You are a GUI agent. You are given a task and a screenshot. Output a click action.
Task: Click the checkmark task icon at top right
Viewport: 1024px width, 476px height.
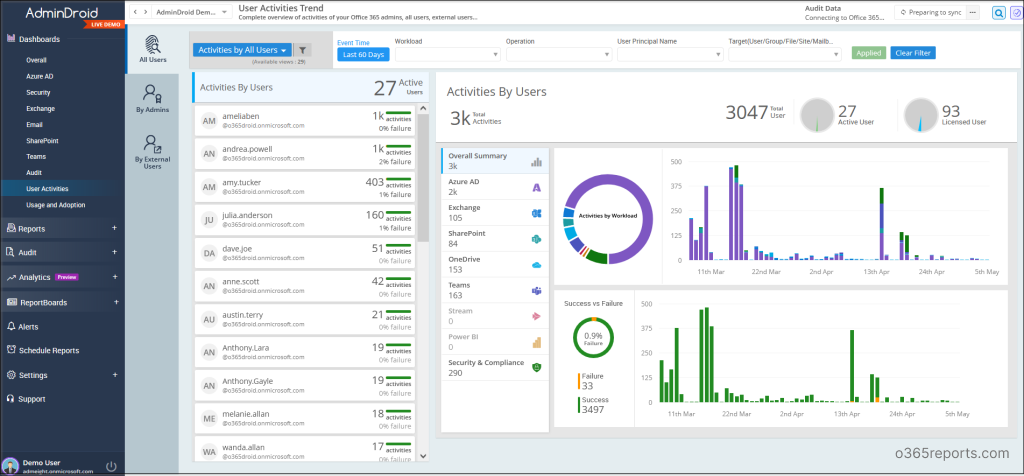point(1015,12)
